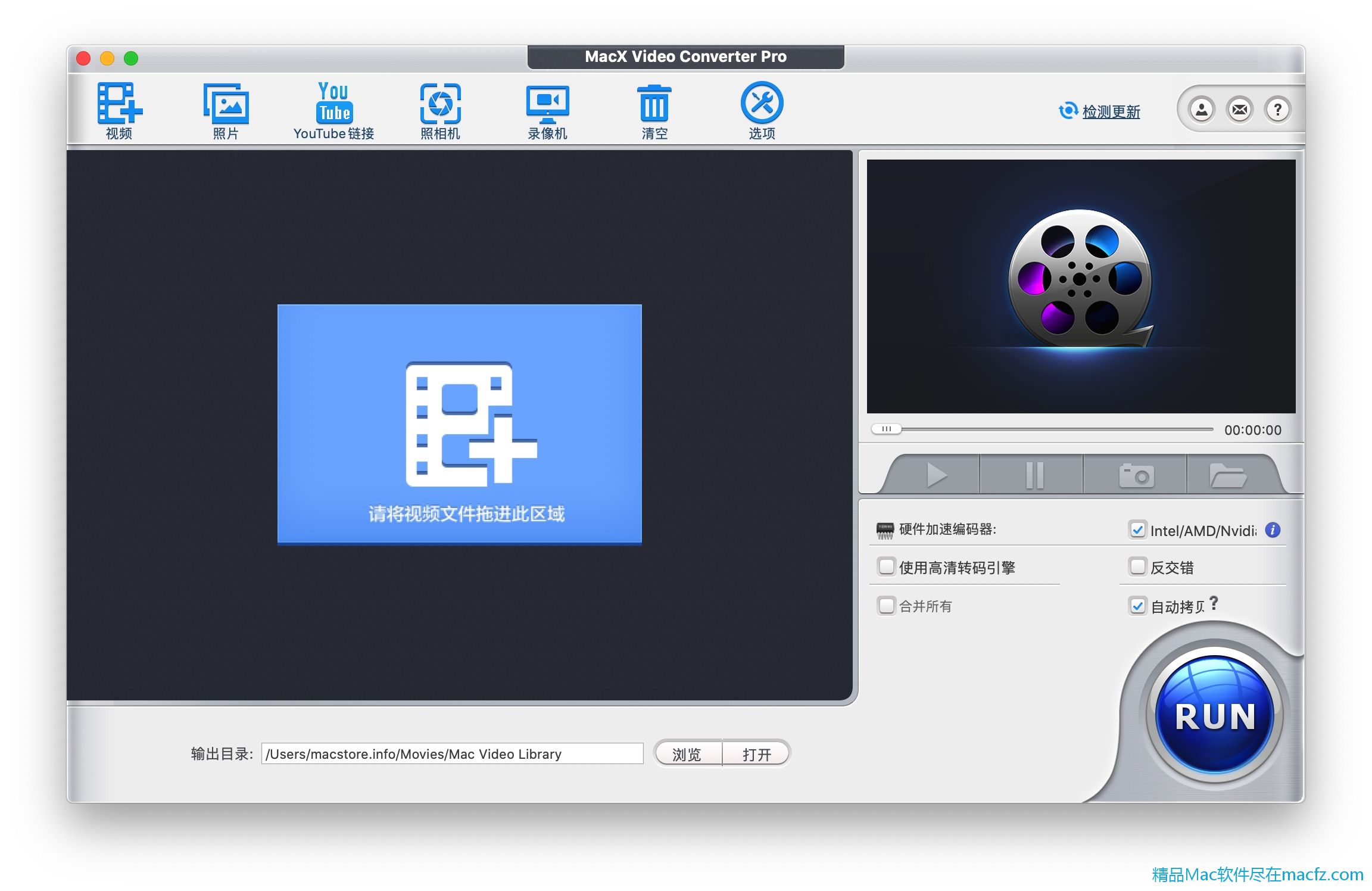Close the window with the red button
This screenshot has width=1372, height=891.
tap(83, 58)
